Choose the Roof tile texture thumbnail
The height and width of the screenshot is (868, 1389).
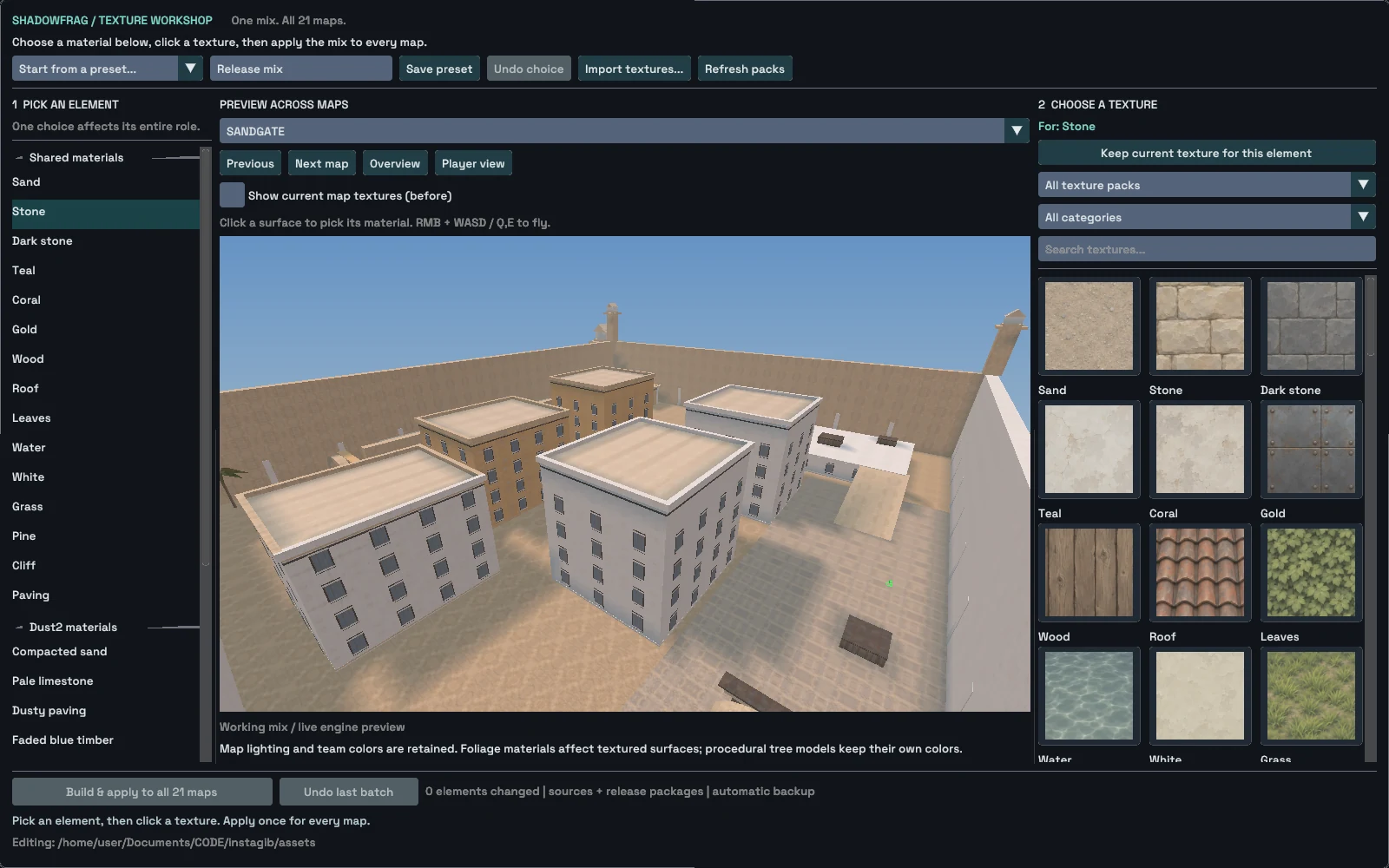1200,573
